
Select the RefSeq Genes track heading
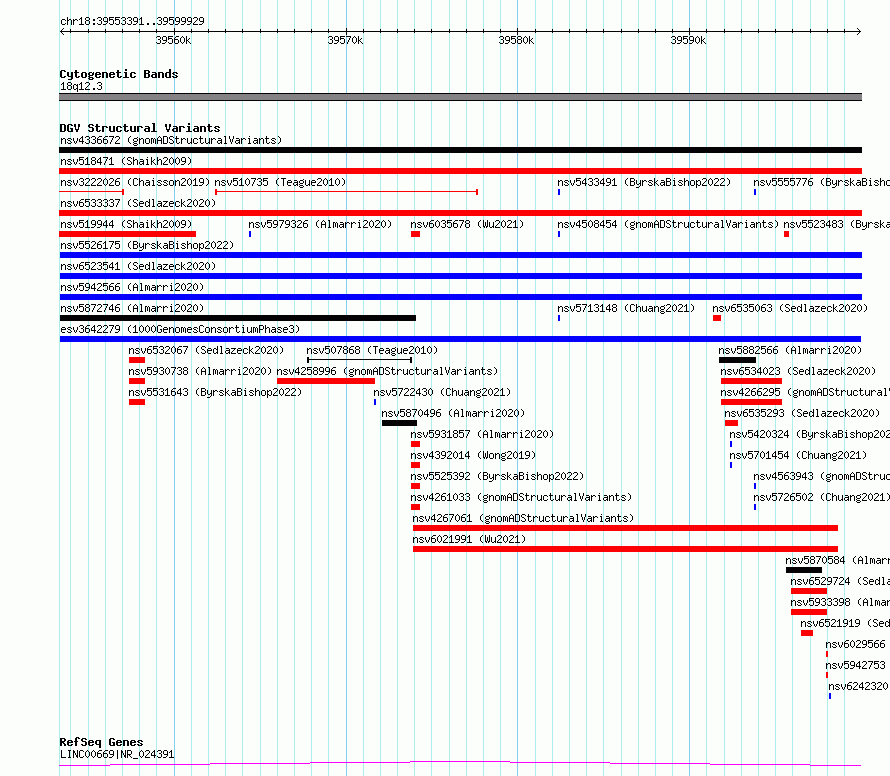101,742
